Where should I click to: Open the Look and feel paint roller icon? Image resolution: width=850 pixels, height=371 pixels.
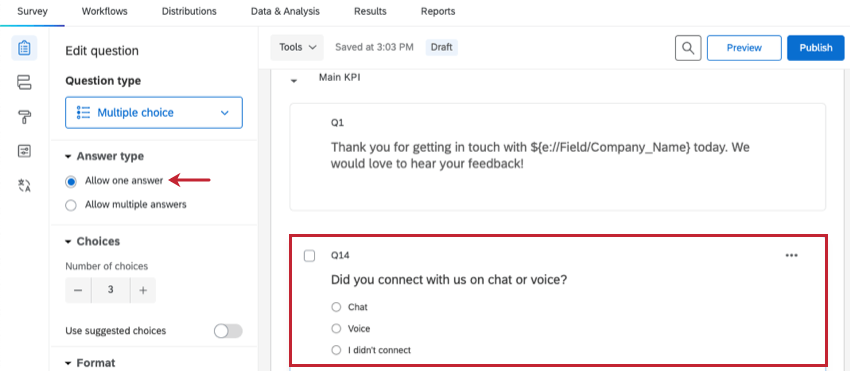(24, 117)
